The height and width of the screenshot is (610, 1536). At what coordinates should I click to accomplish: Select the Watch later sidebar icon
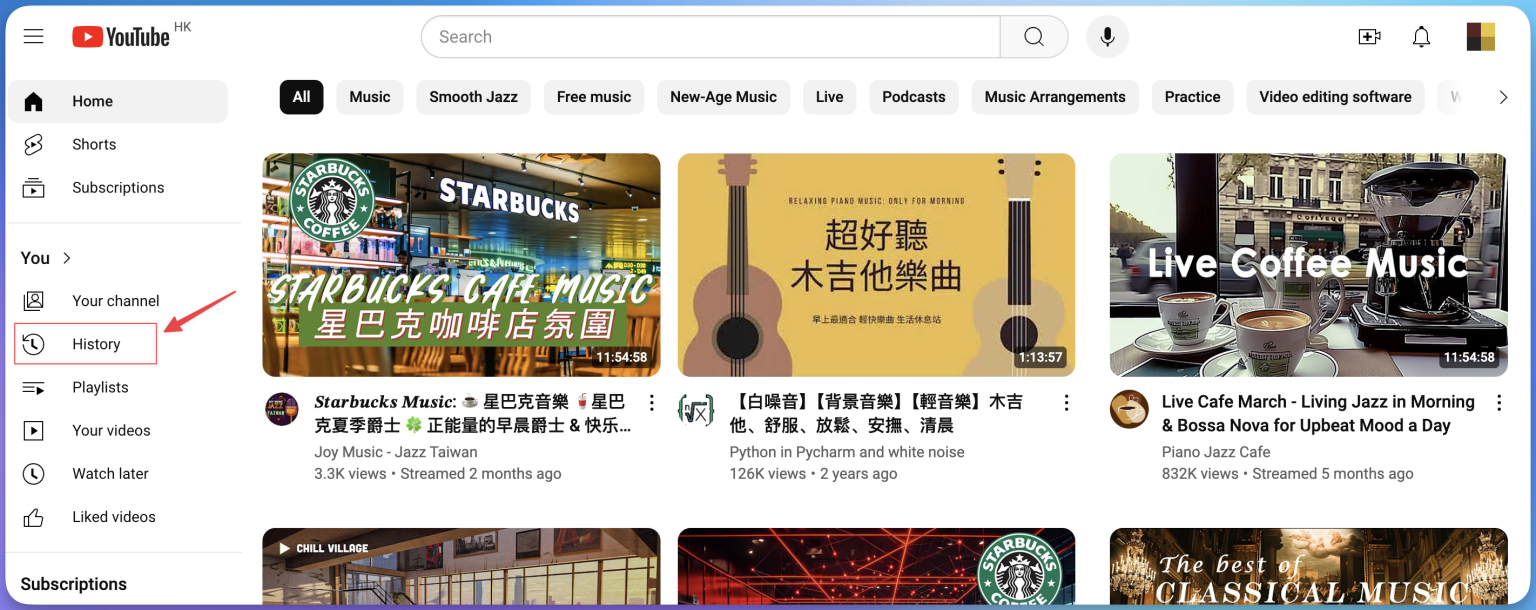[x=33, y=473]
